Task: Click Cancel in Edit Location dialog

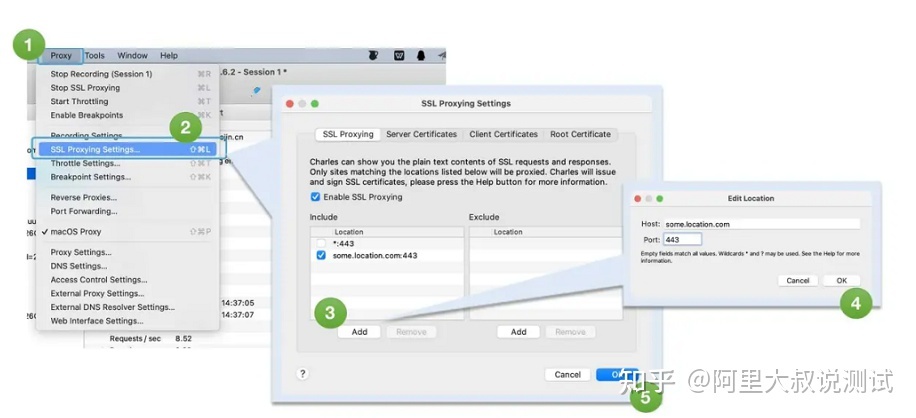Action: pyautogui.click(x=797, y=281)
